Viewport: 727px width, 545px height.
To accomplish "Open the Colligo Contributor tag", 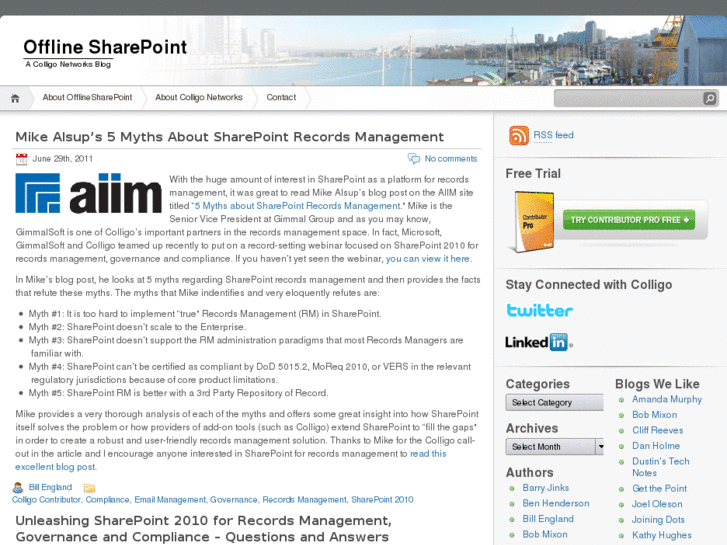I will point(46,500).
